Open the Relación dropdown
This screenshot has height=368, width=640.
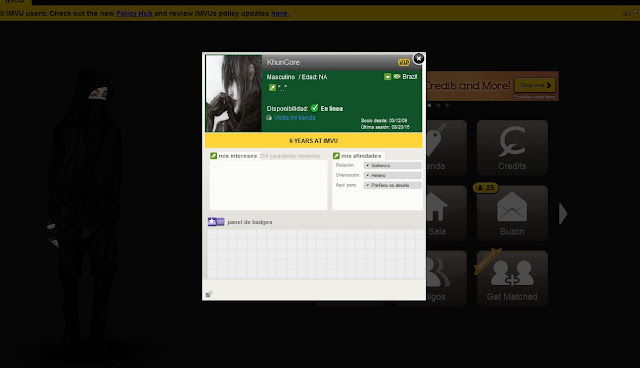[392, 165]
